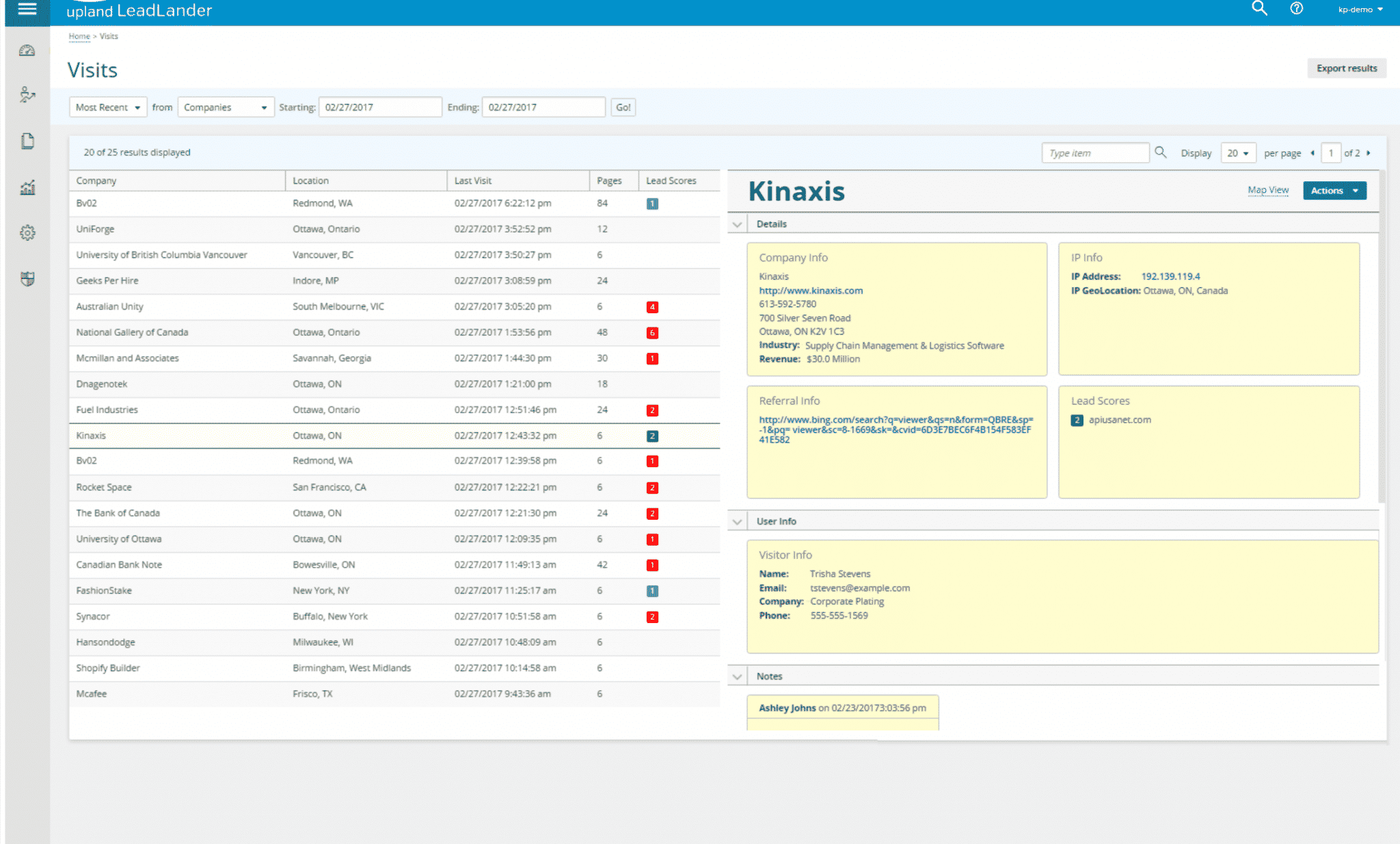Click Bv02 6:22:12 pm lead score badge
This screenshot has width=1400, height=844.
click(652, 204)
